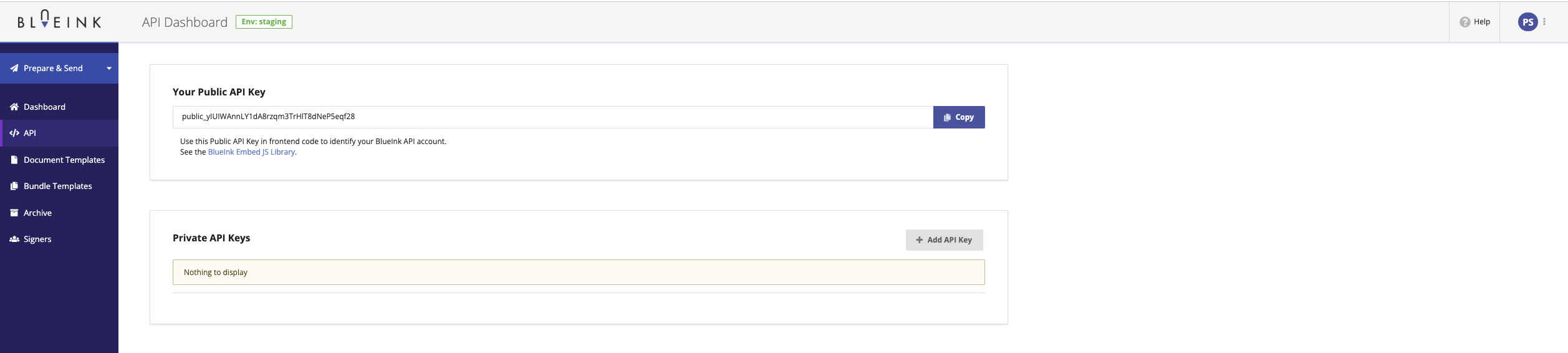
Task: Click the PS user avatar
Action: 1527,22
